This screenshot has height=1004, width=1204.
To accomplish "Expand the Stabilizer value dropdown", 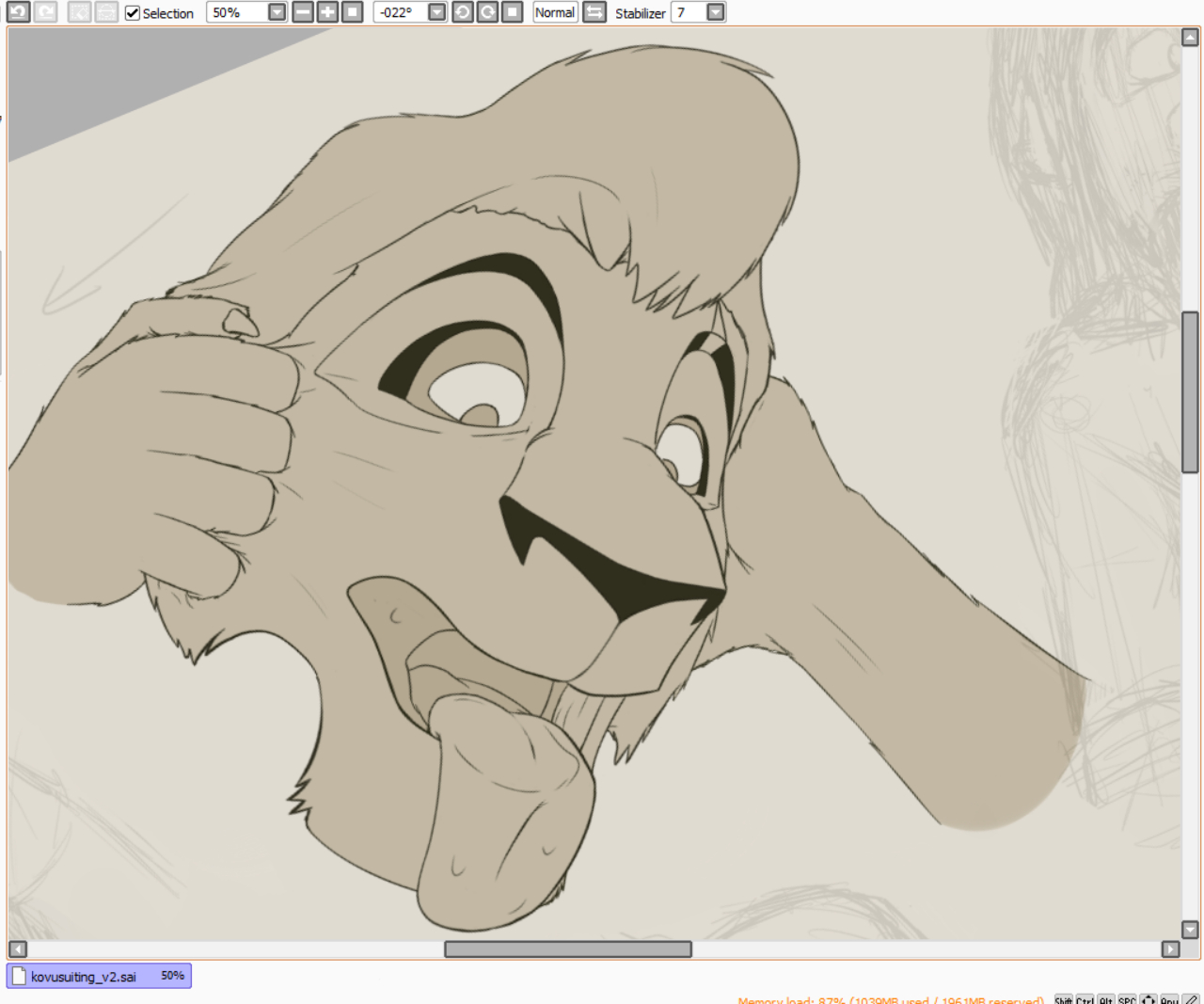I will click(x=716, y=12).
